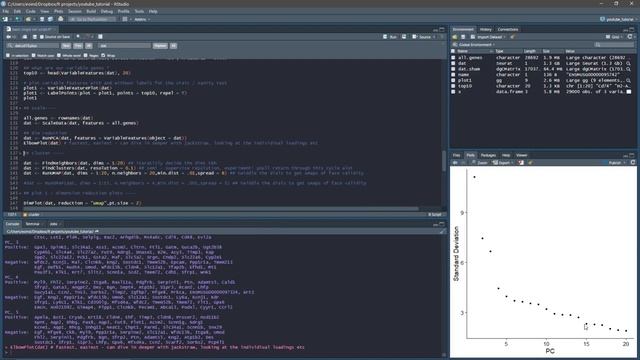
Task: View the dat object with magnifier icon
Action: pyautogui.click(x=629, y=63)
